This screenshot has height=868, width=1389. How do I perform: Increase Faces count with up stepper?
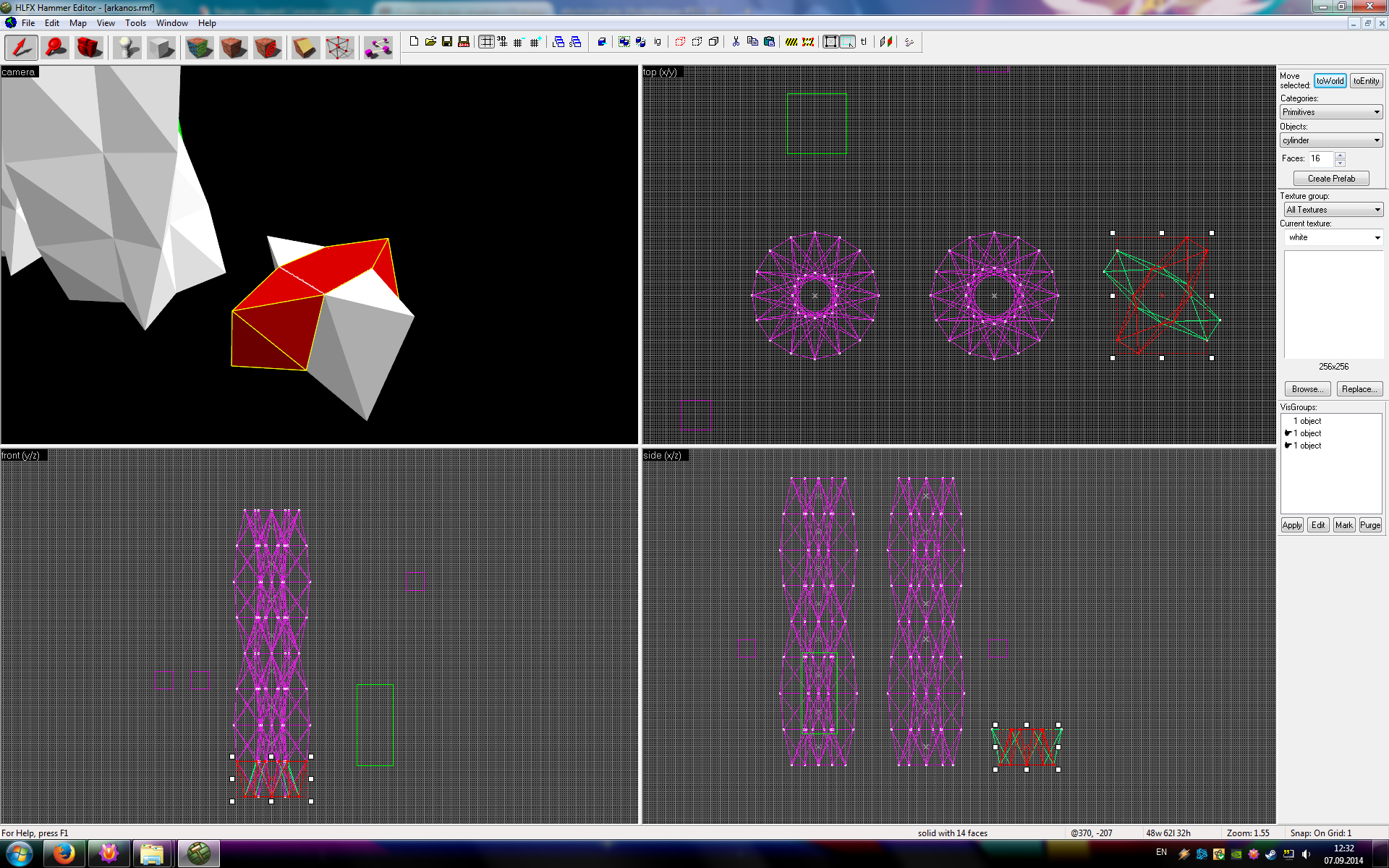pos(1340,155)
